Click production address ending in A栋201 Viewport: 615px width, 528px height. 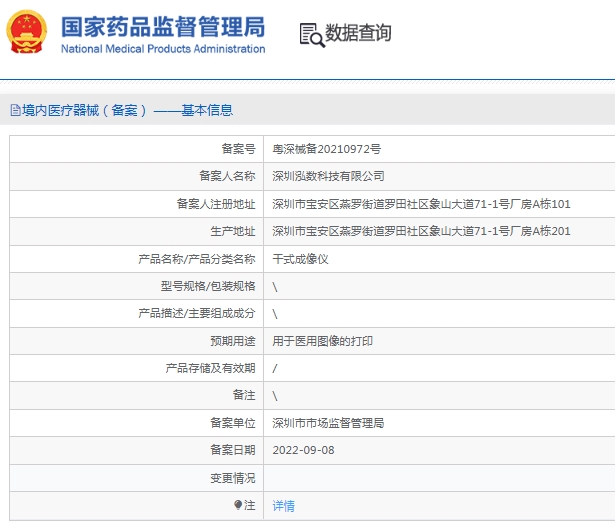(x=421, y=231)
